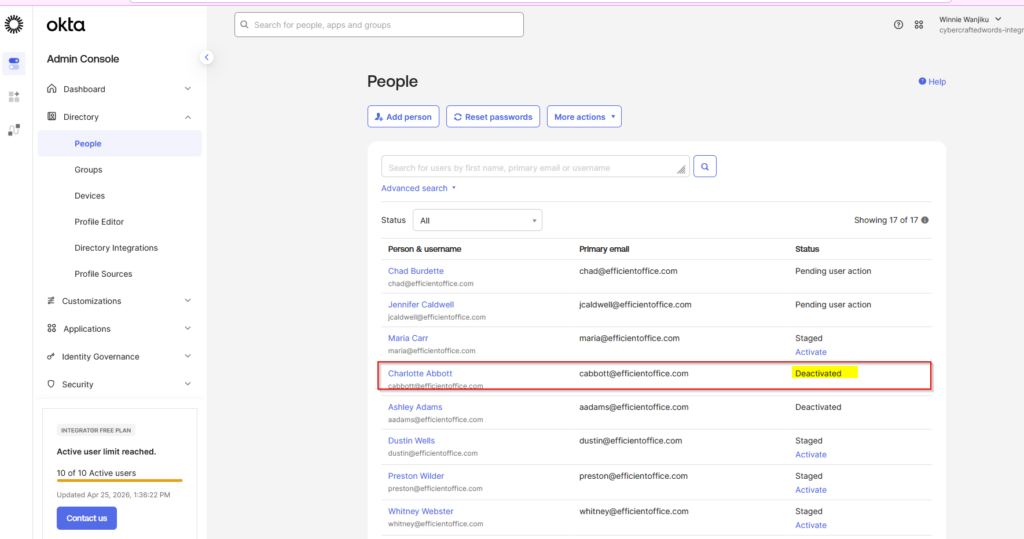Activate Maria Carr's staged account

click(810, 352)
